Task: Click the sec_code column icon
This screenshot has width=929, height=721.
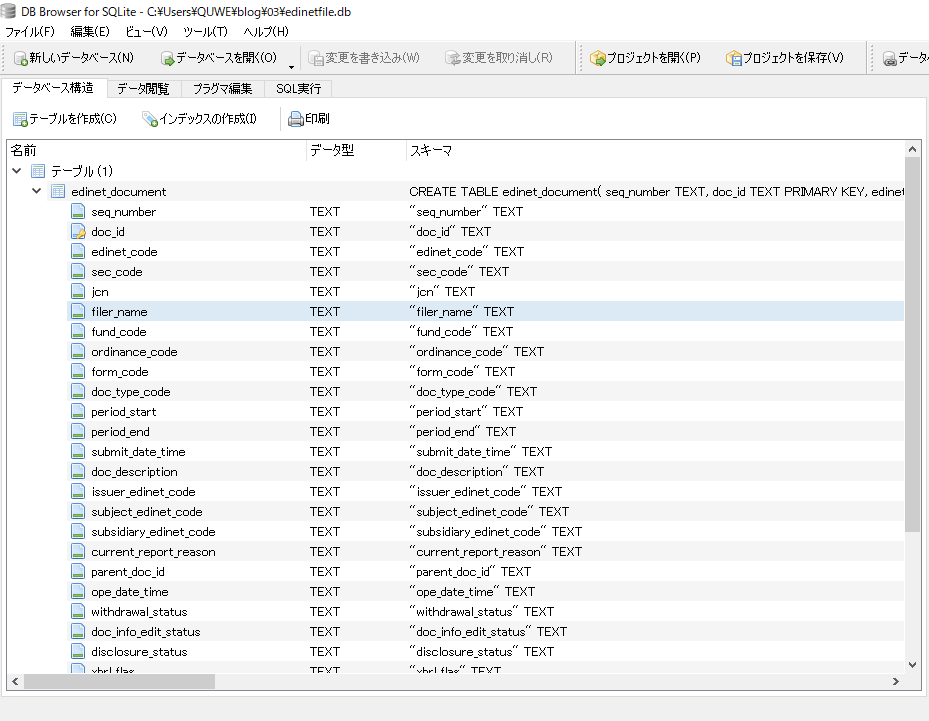Action: 78,271
